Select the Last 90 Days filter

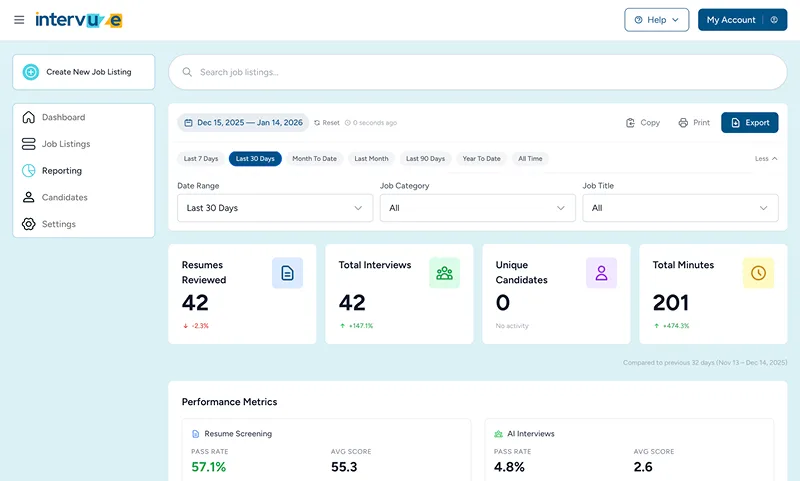(425, 159)
